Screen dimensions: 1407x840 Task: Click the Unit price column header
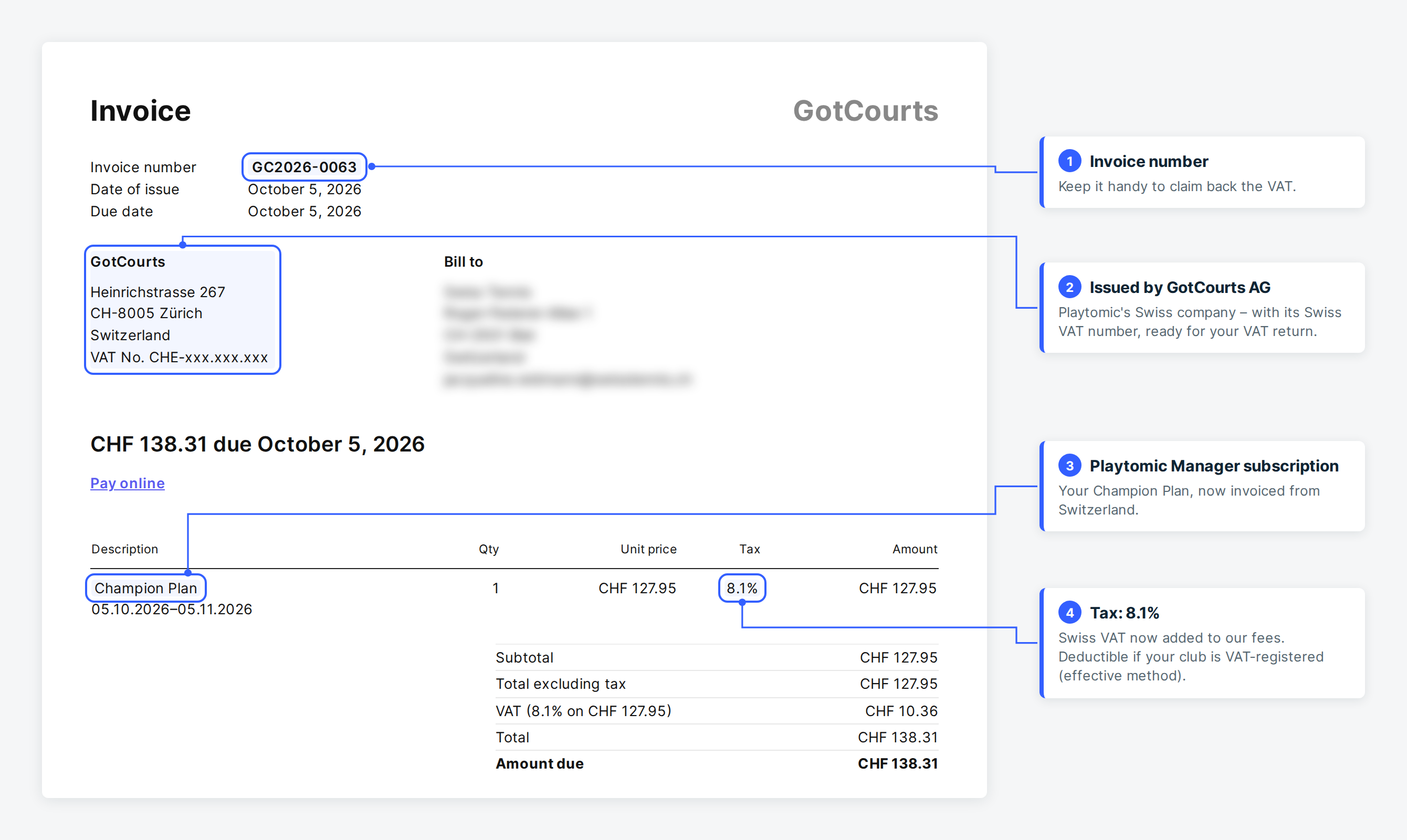[648, 549]
